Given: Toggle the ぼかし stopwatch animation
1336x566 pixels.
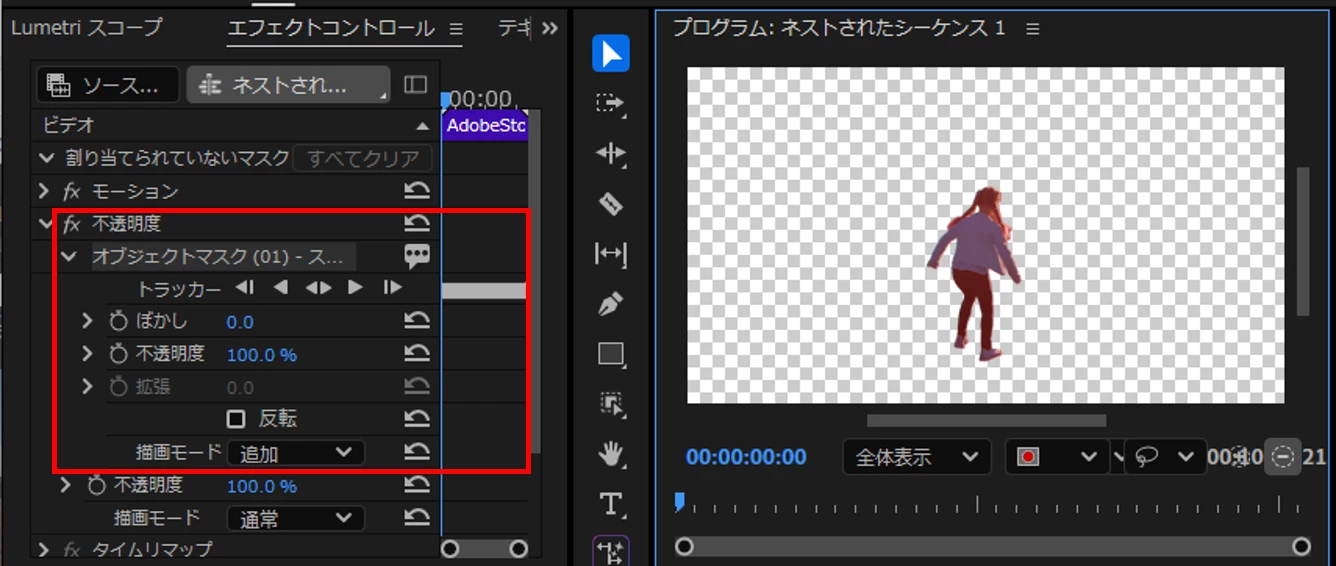Looking at the screenshot, I should tap(119, 321).
